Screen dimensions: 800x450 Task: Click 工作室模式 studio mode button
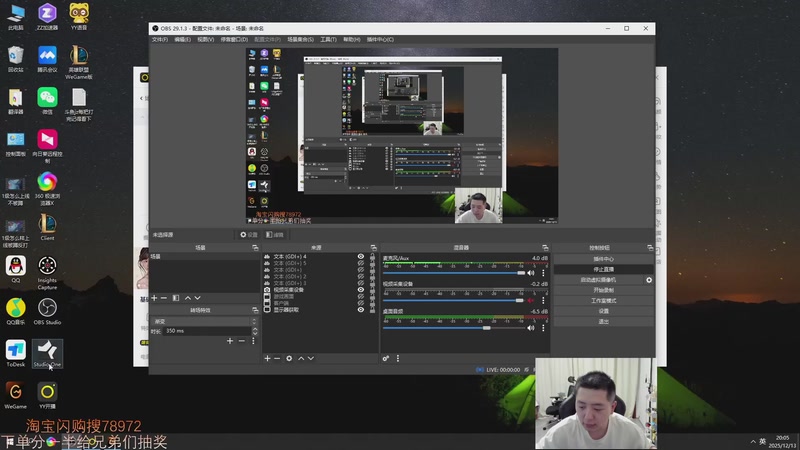604,301
